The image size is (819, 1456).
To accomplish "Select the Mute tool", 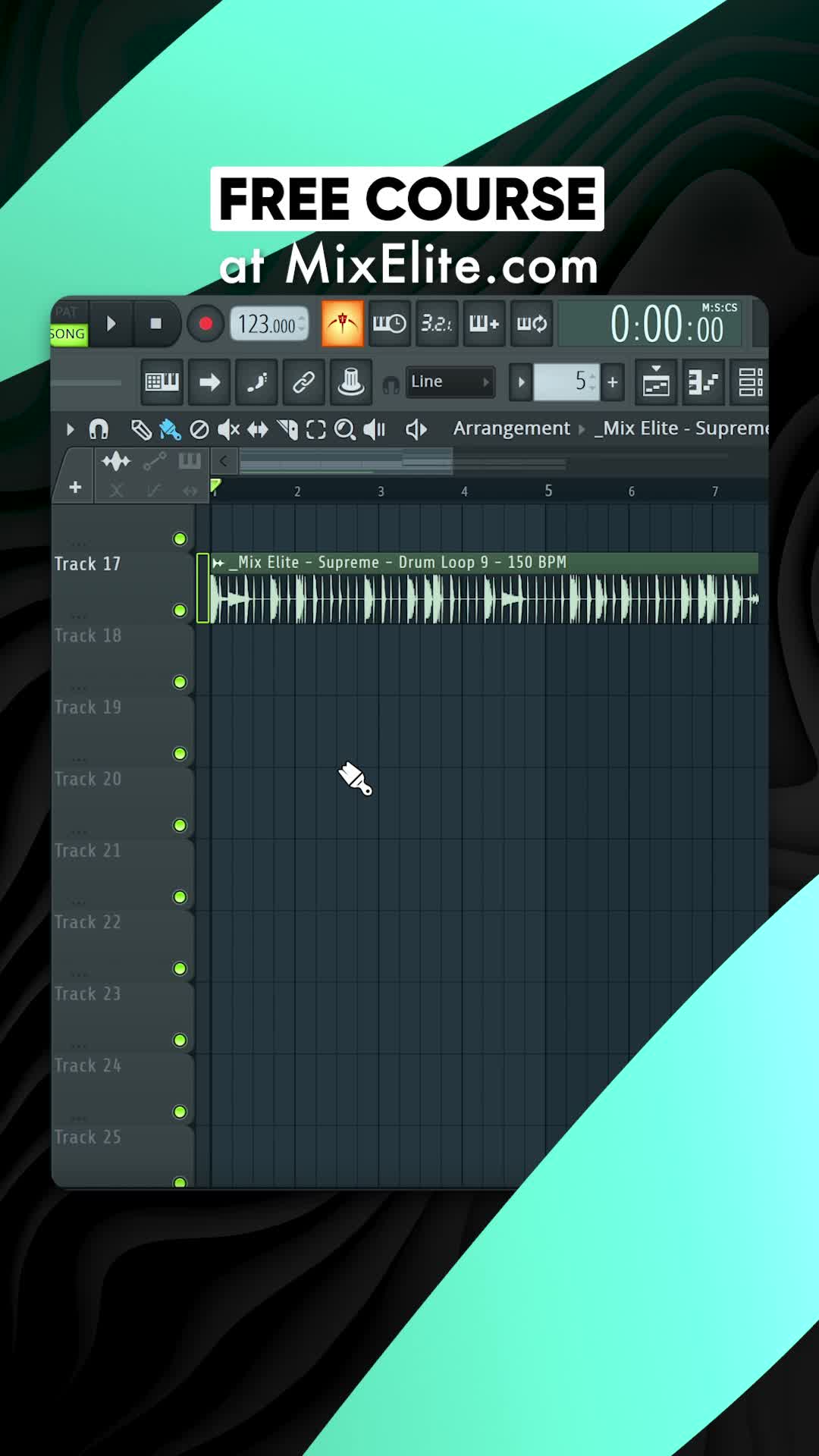I will point(228,430).
